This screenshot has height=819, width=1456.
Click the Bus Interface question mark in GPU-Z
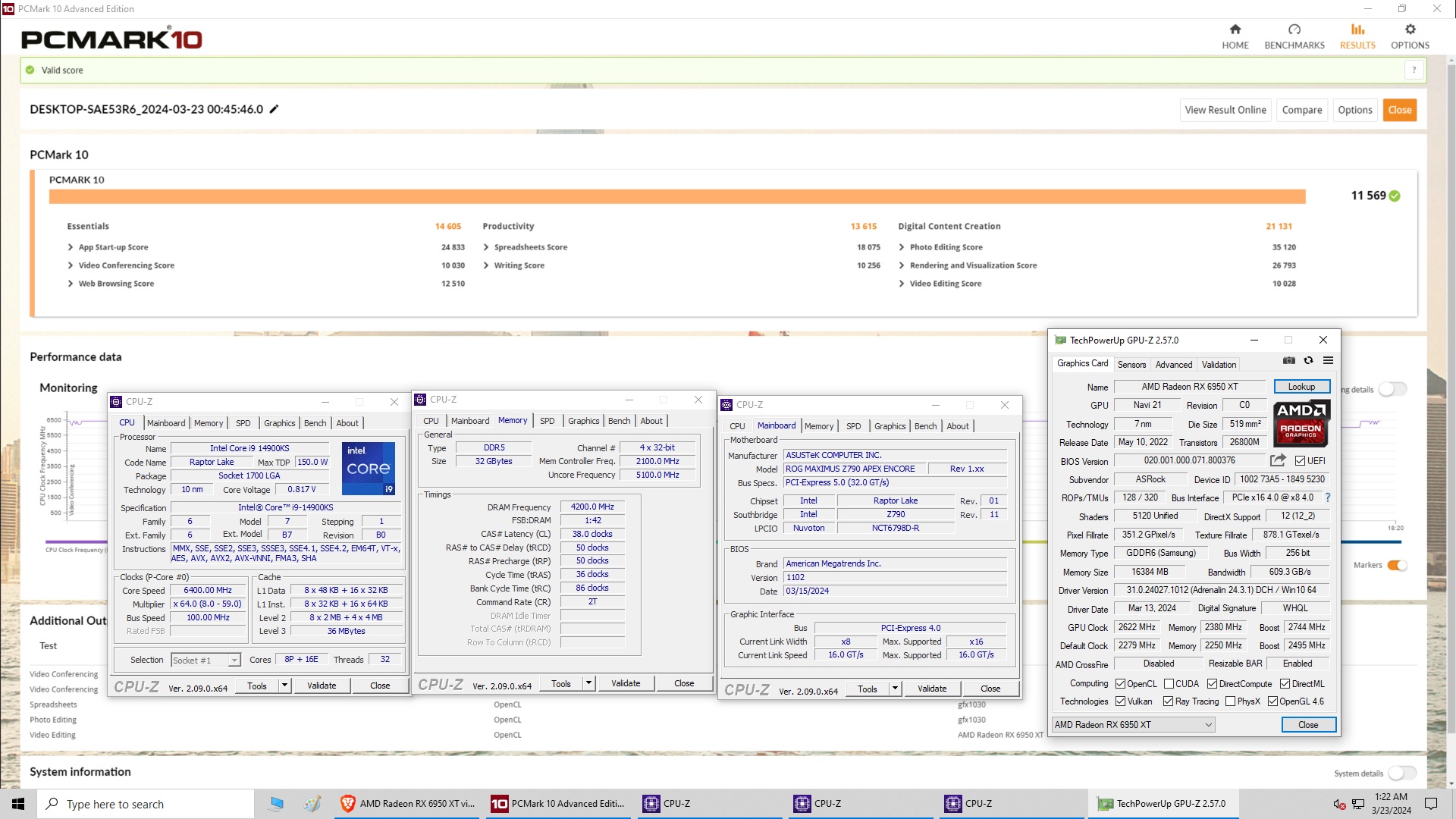[x=1328, y=498]
